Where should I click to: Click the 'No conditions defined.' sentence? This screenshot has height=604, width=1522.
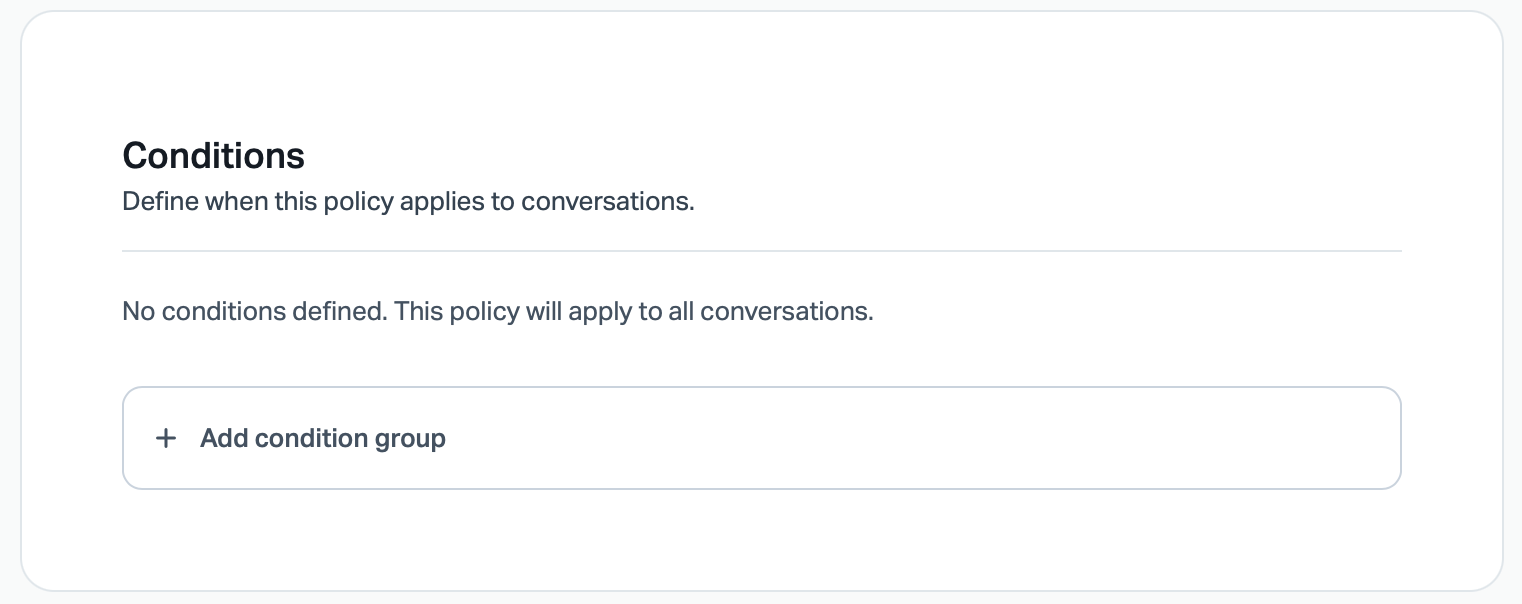[254, 311]
